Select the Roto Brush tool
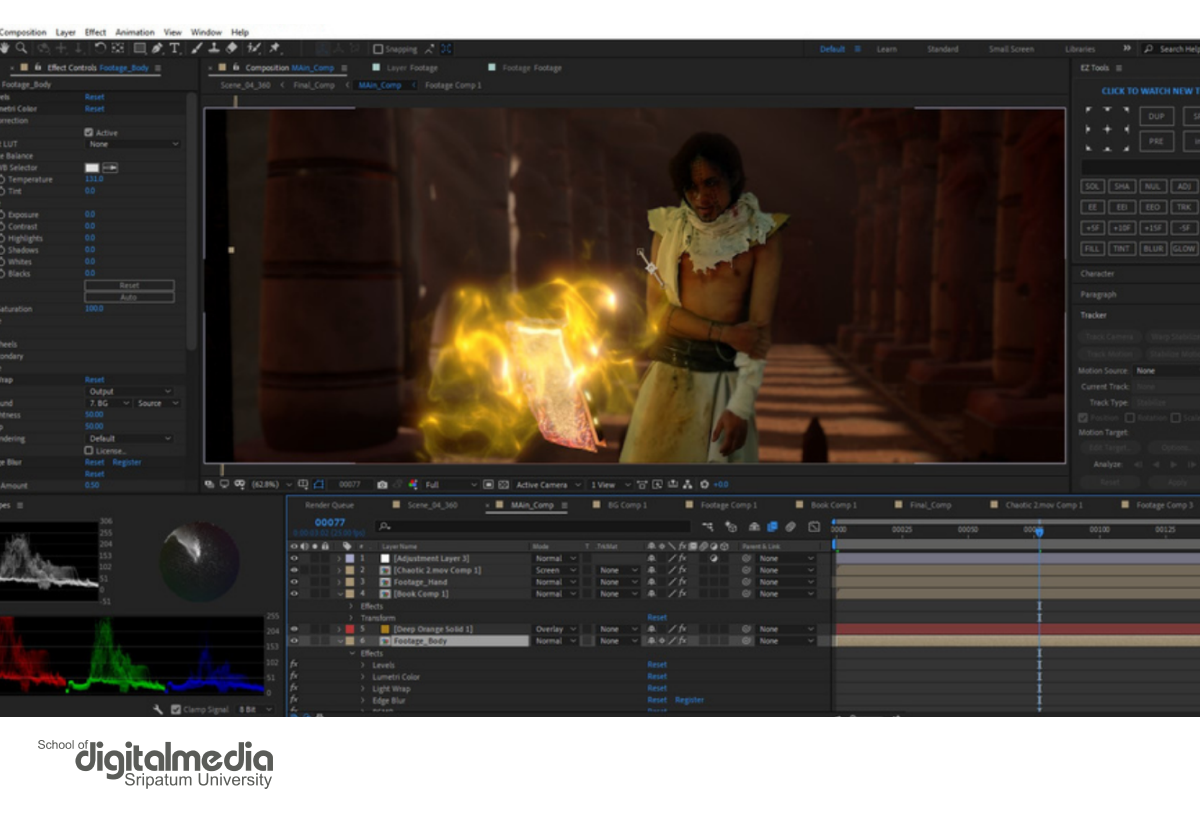Screen dimensions: 1200x813 (254, 48)
